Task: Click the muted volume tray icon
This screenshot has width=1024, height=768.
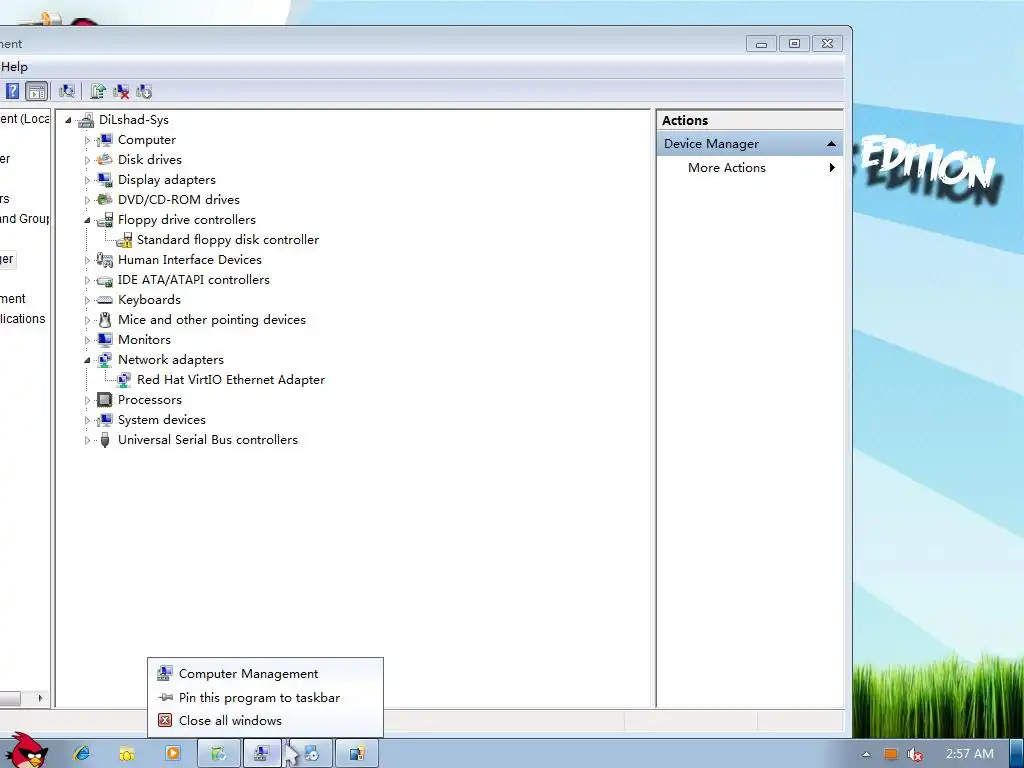Action: click(914, 754)
